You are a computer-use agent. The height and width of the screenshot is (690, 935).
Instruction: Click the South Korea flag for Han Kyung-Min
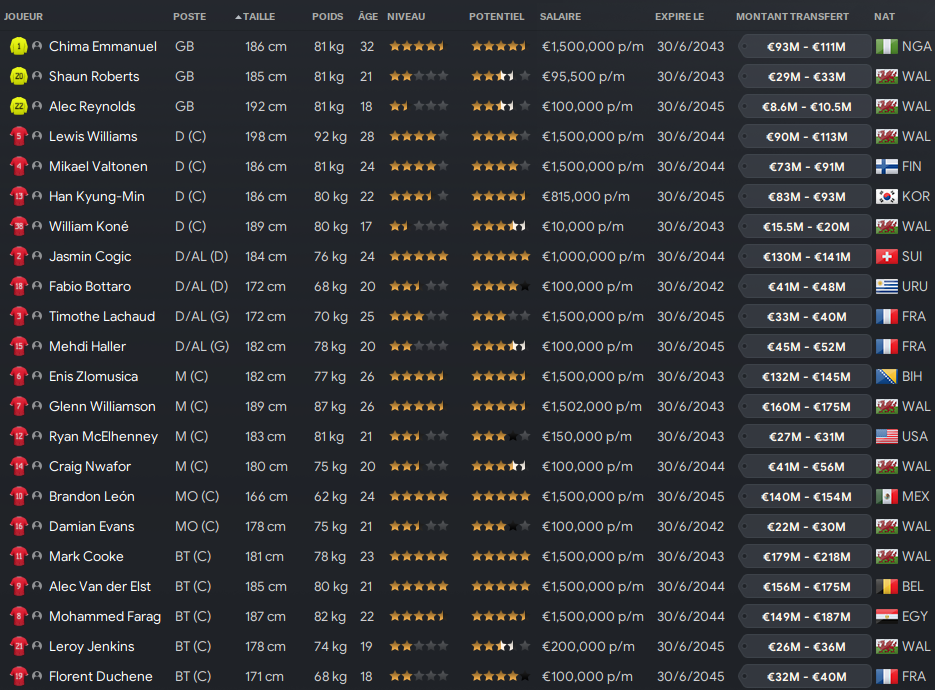coord(887,196)
